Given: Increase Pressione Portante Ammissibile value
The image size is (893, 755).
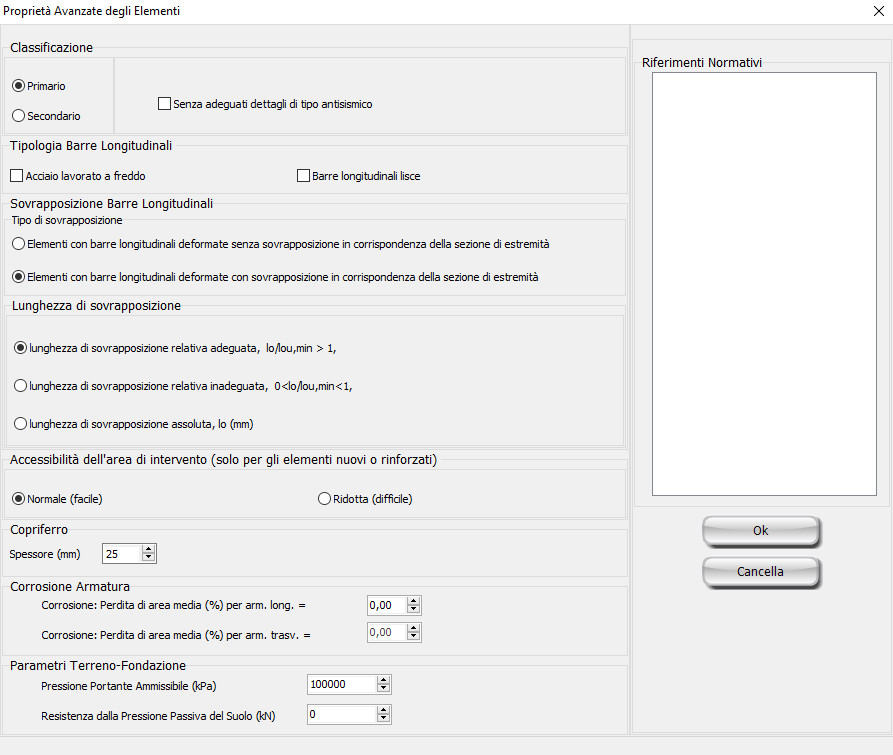Looking at the screenshot, I should pos(383,680).
